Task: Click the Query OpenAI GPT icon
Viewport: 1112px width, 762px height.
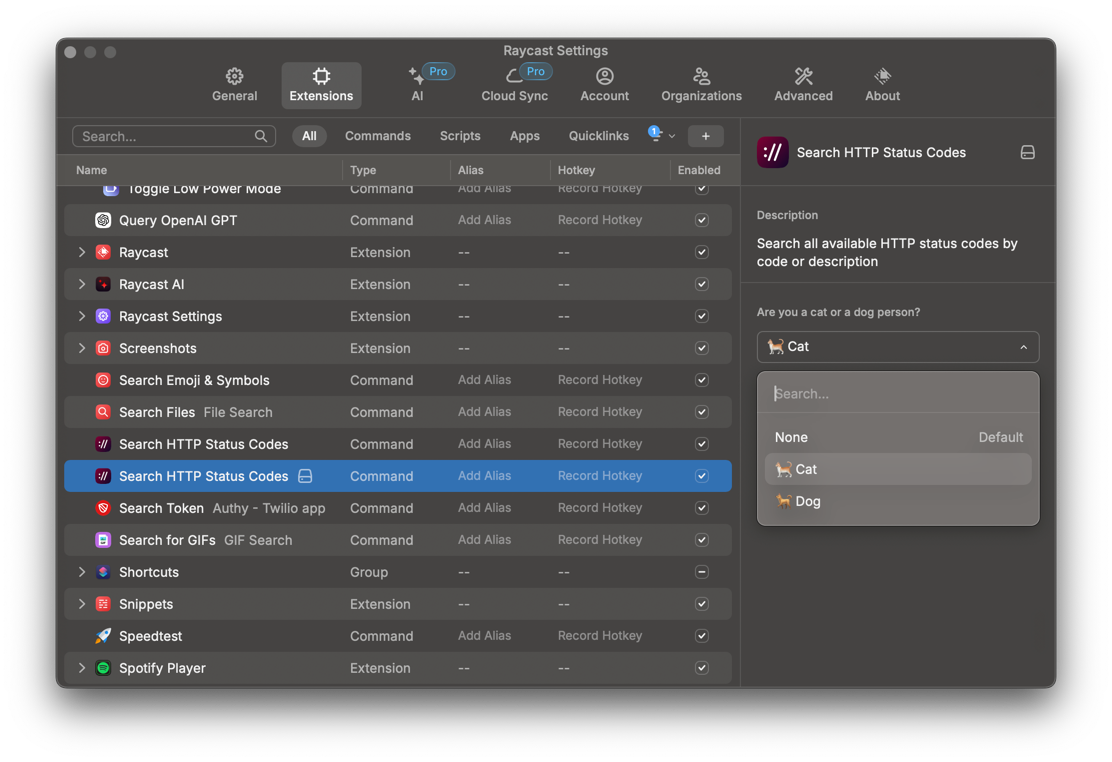Action: coord(103,220)
